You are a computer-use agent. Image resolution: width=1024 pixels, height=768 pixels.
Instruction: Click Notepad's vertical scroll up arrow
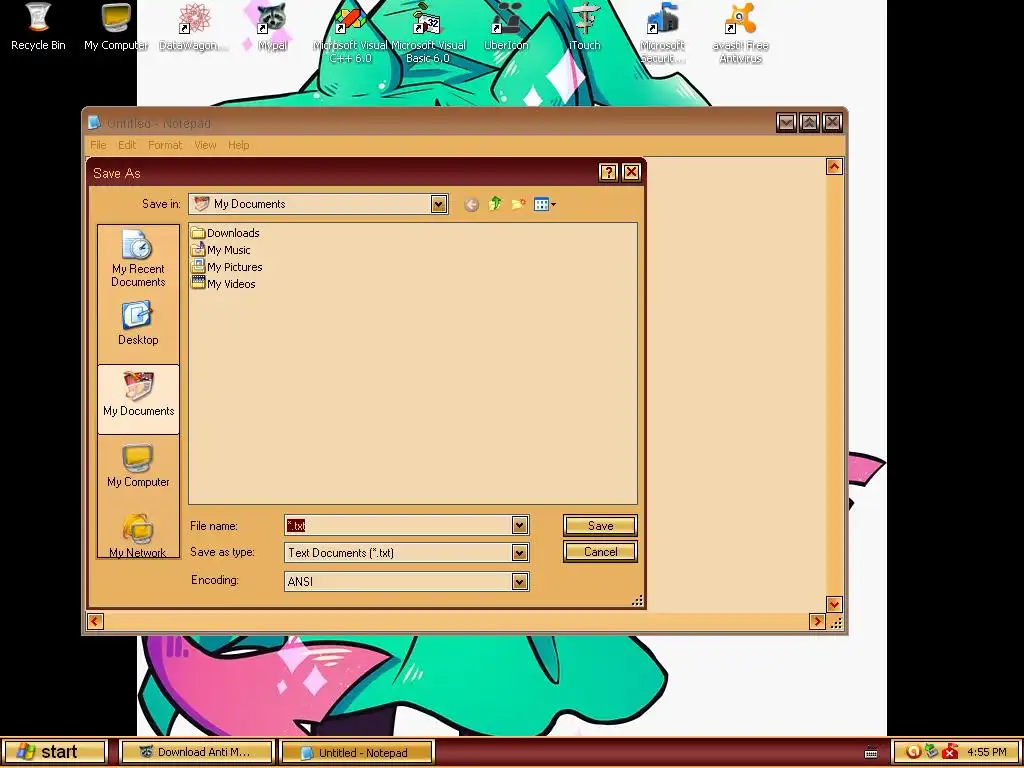coord(834,167)
